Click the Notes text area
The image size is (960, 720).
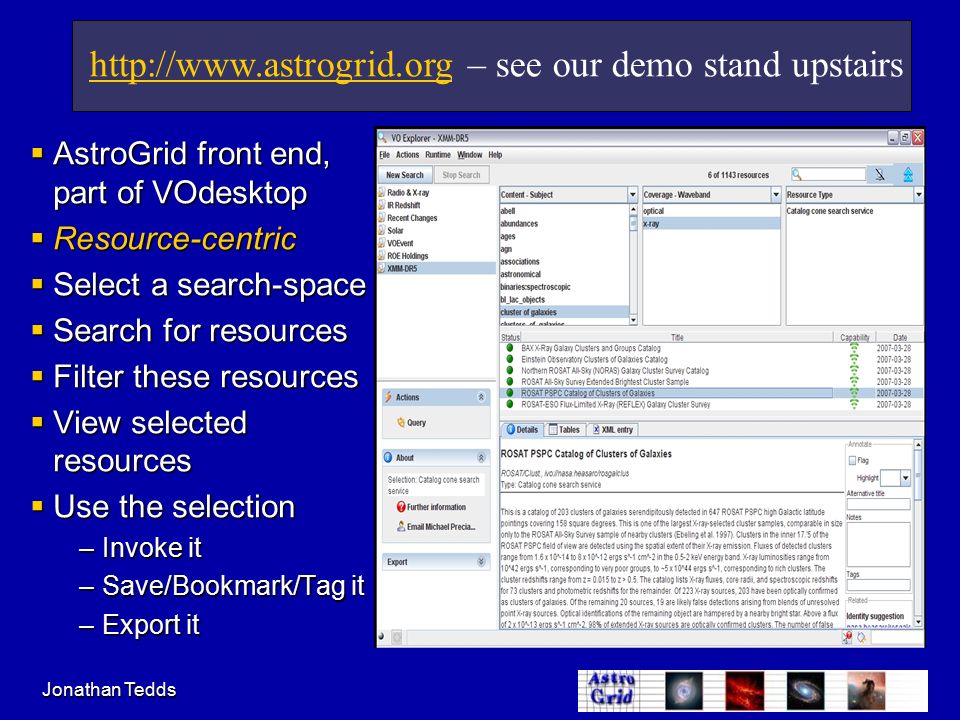click(879, 545)
